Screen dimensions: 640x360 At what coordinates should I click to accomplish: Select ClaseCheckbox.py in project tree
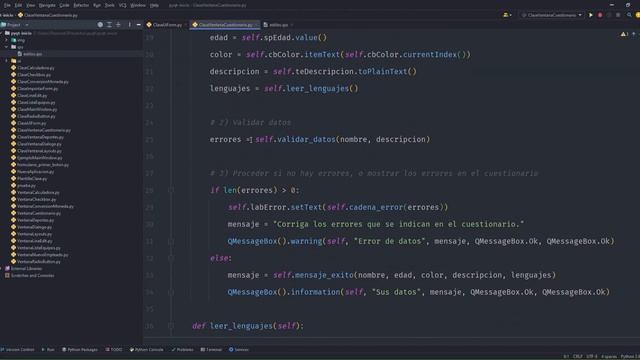(x=31, y=75)
